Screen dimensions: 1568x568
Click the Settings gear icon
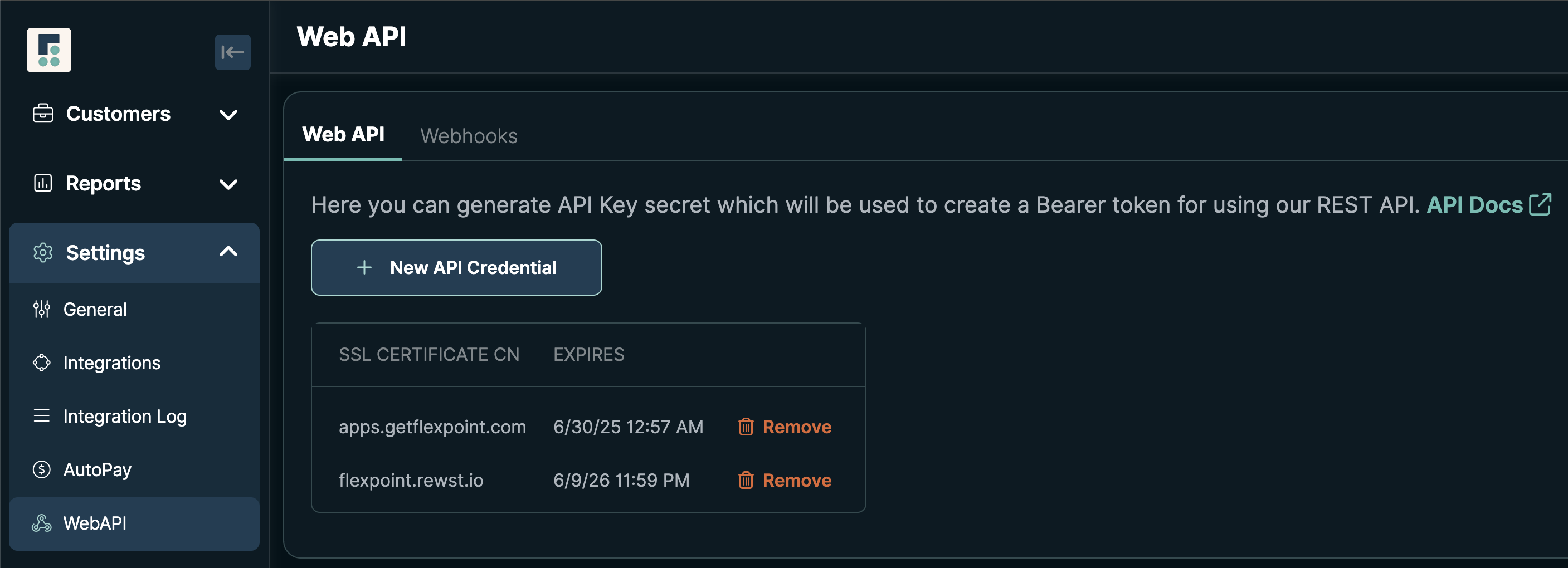pyautogui.click(x=42, y=252)
